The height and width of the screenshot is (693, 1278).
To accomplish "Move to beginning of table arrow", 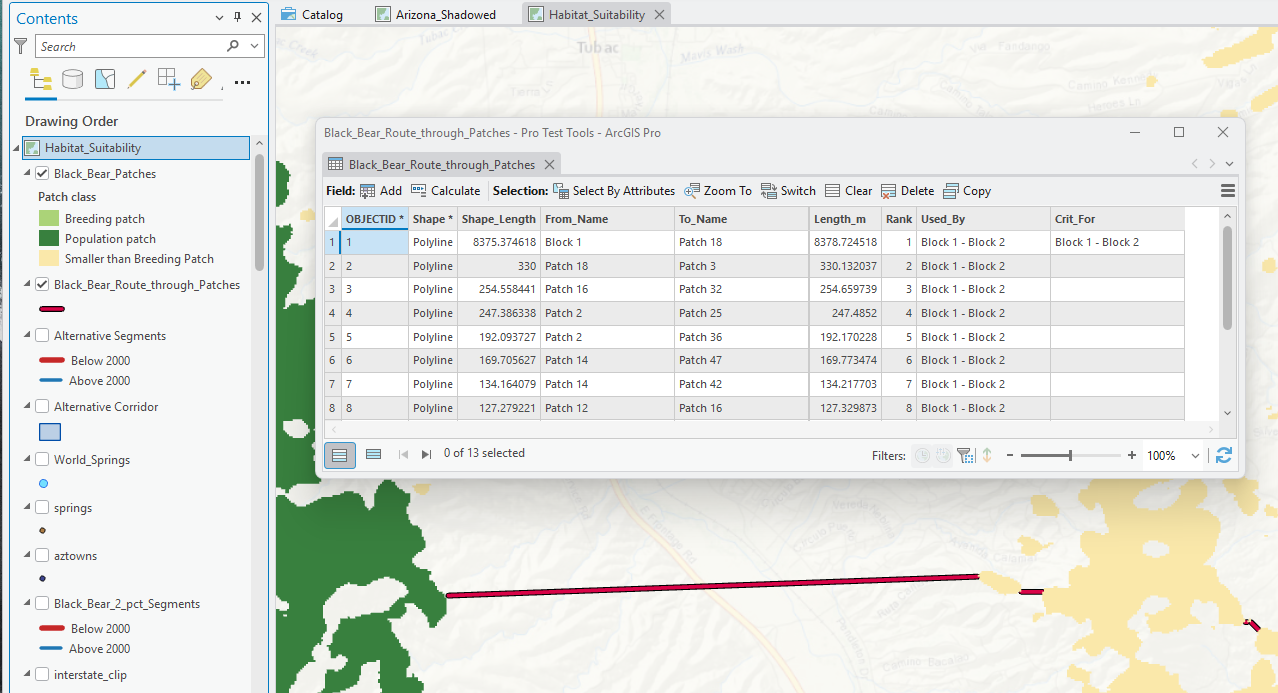I will click(404, 454).
